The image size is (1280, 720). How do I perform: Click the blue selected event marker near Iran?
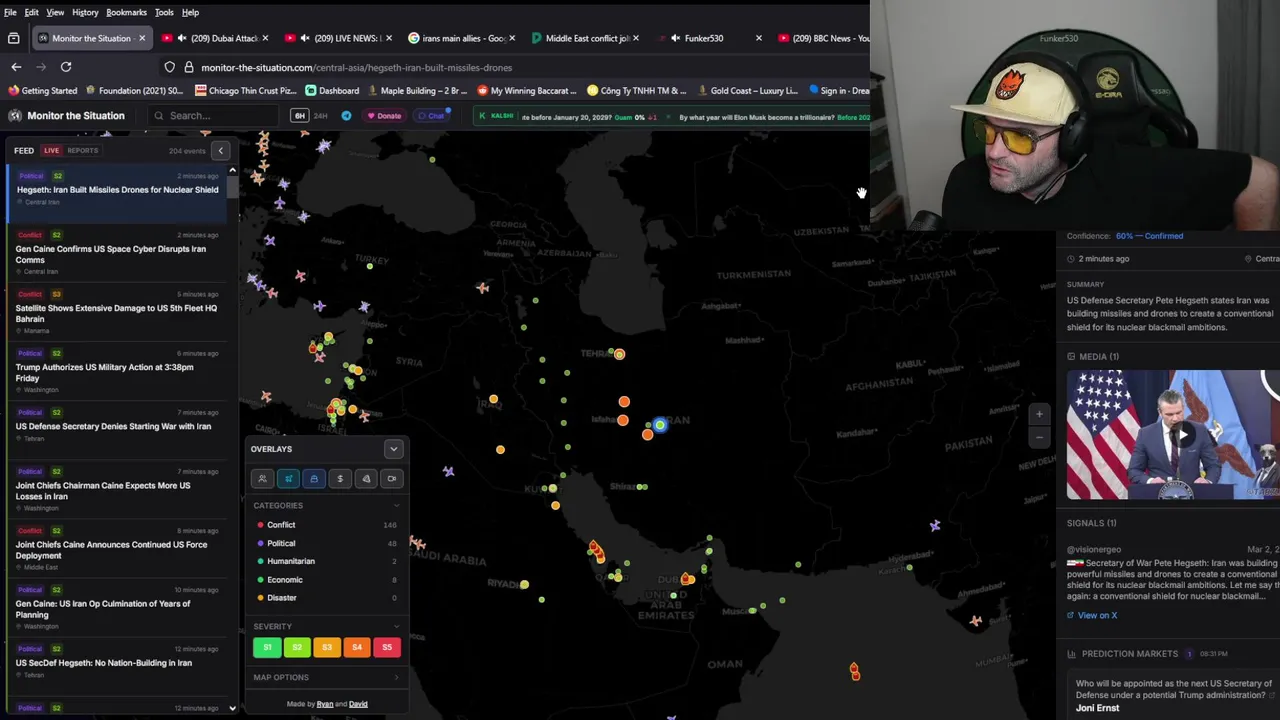tap(659, 425)
